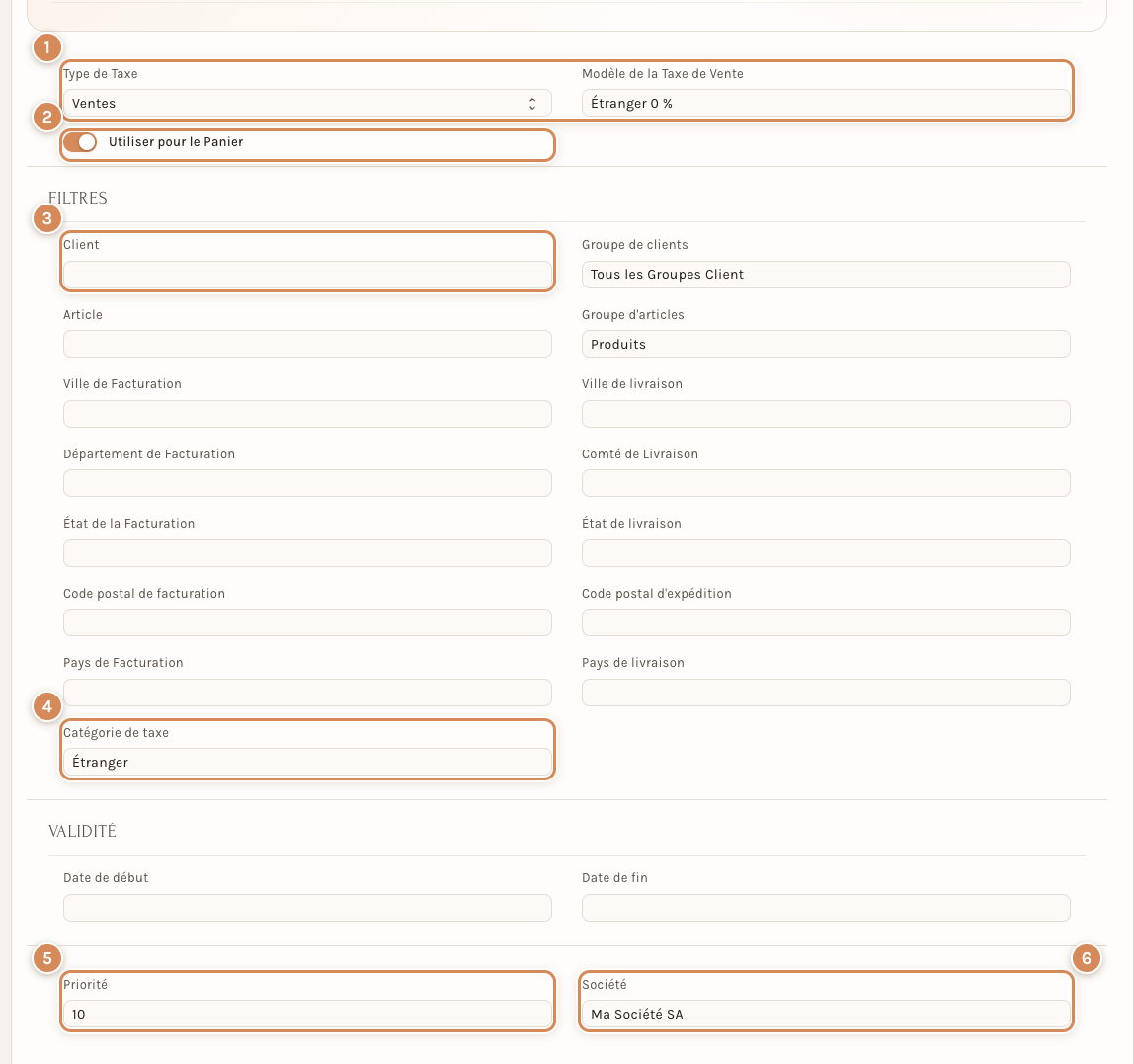
Task: Click the Code postal d'expédition field
Action: [x=826, y=622]
